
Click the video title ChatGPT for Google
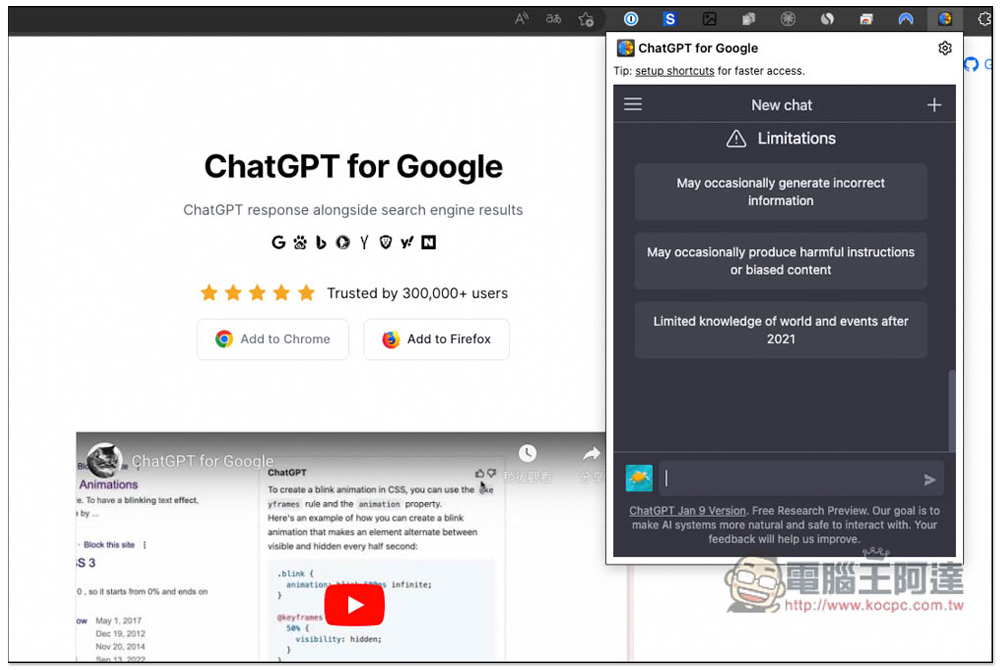pos(202,461)
